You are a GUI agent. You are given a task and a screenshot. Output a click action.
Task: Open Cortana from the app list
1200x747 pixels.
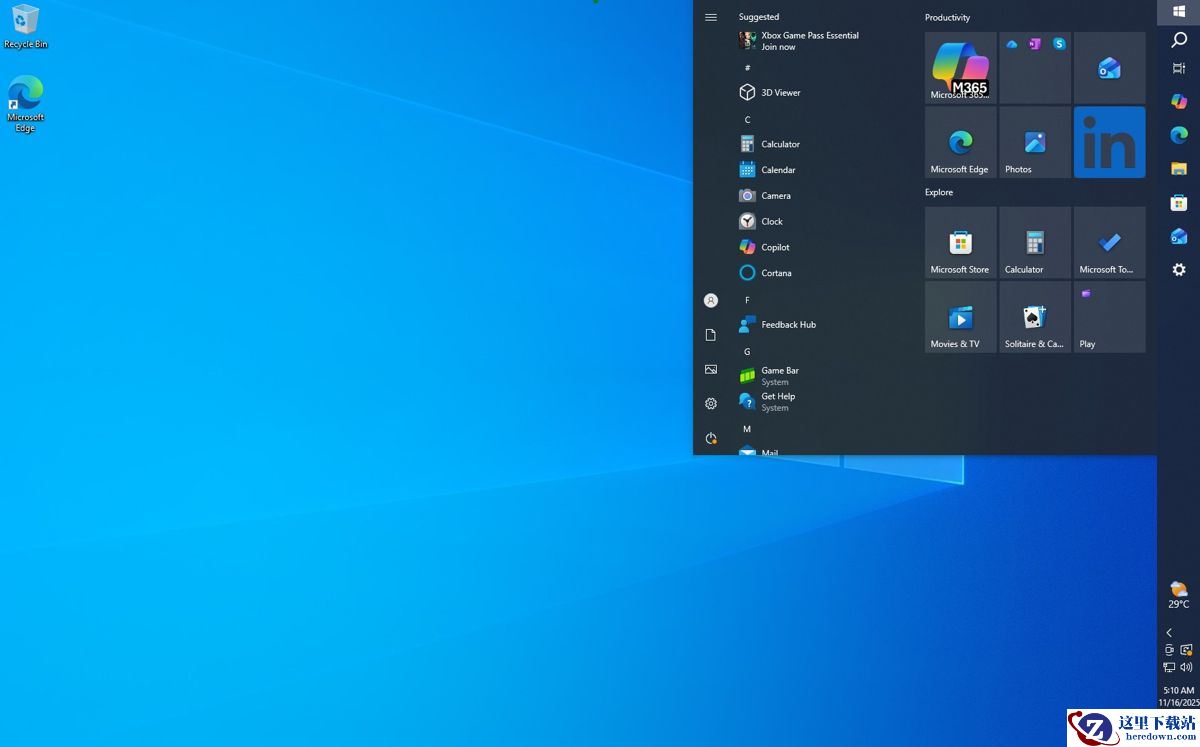(x=776, y=273)
